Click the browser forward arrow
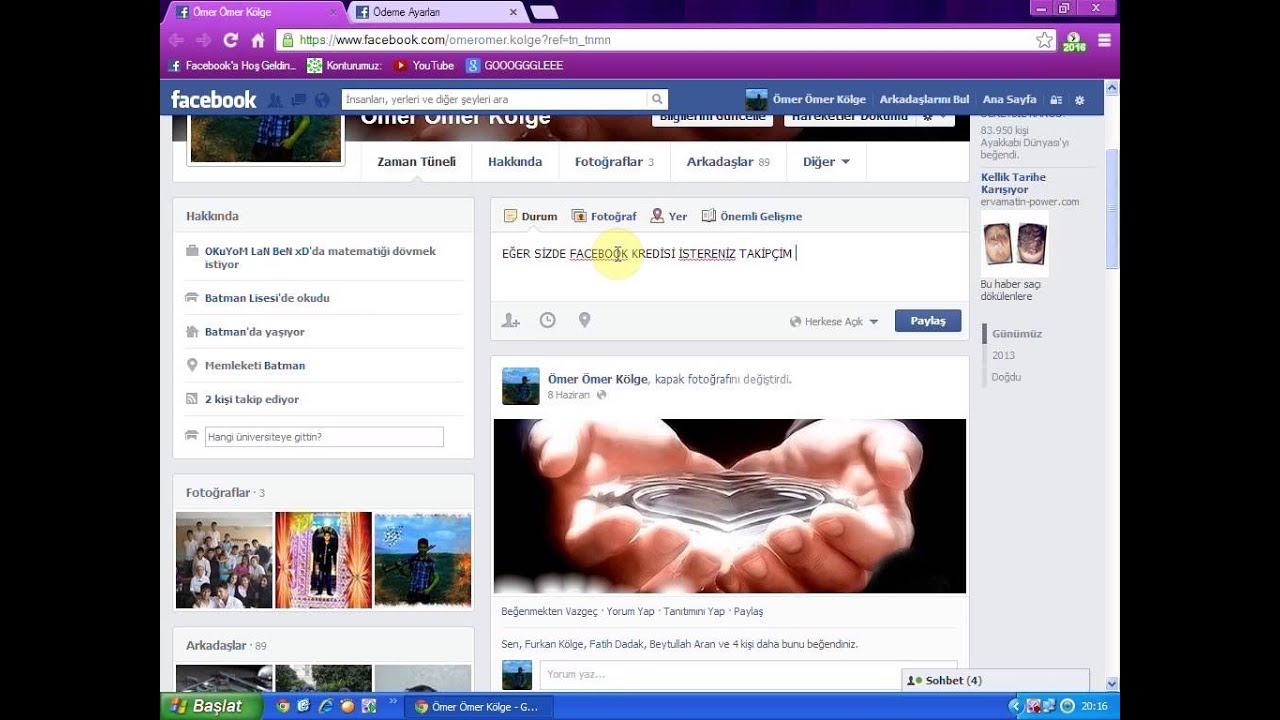The width and height of the screenshot is (1280, 720). pyautogui.click(x=204, y=40)
